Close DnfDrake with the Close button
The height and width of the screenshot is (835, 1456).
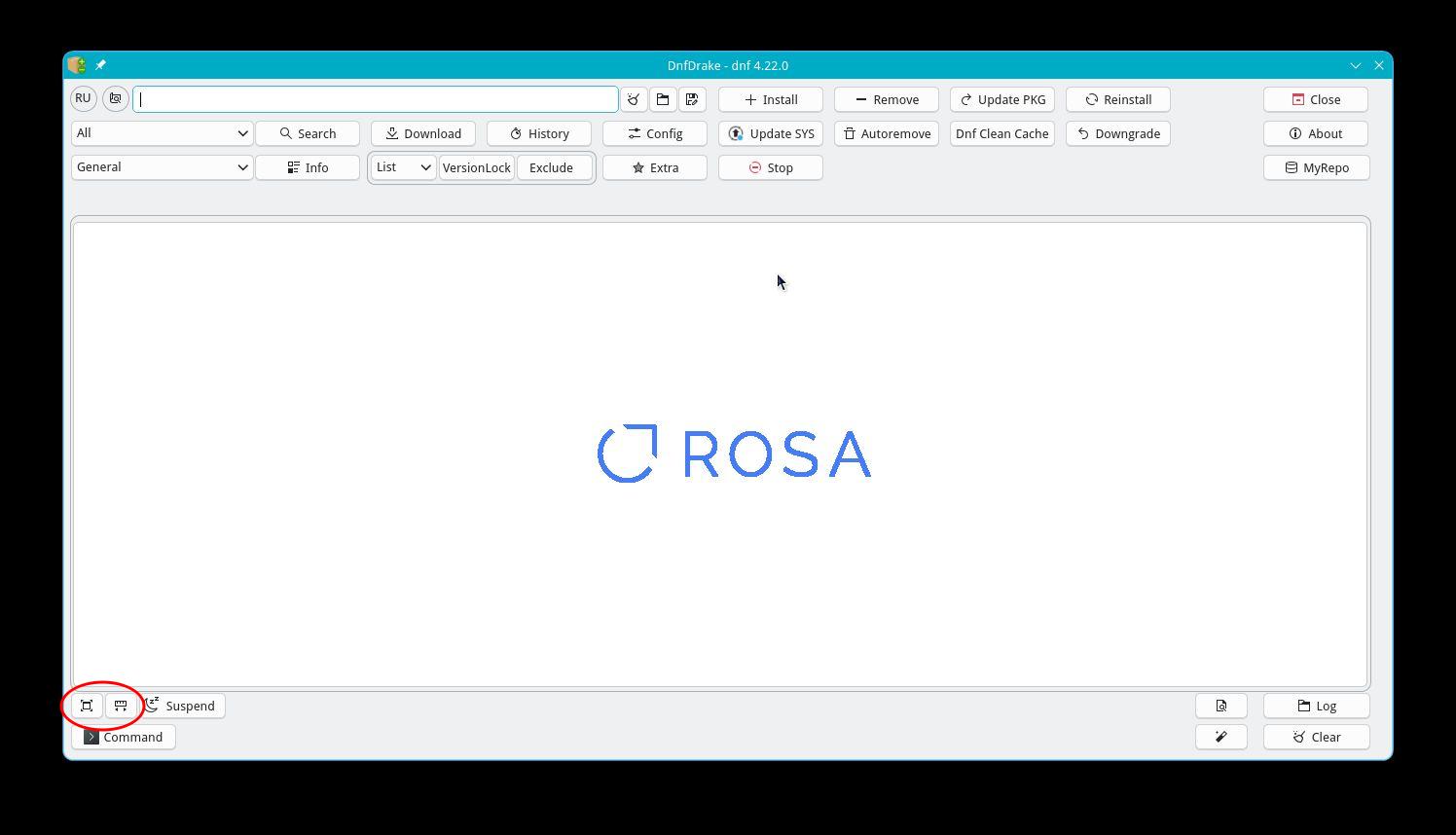pos(1316,99)
